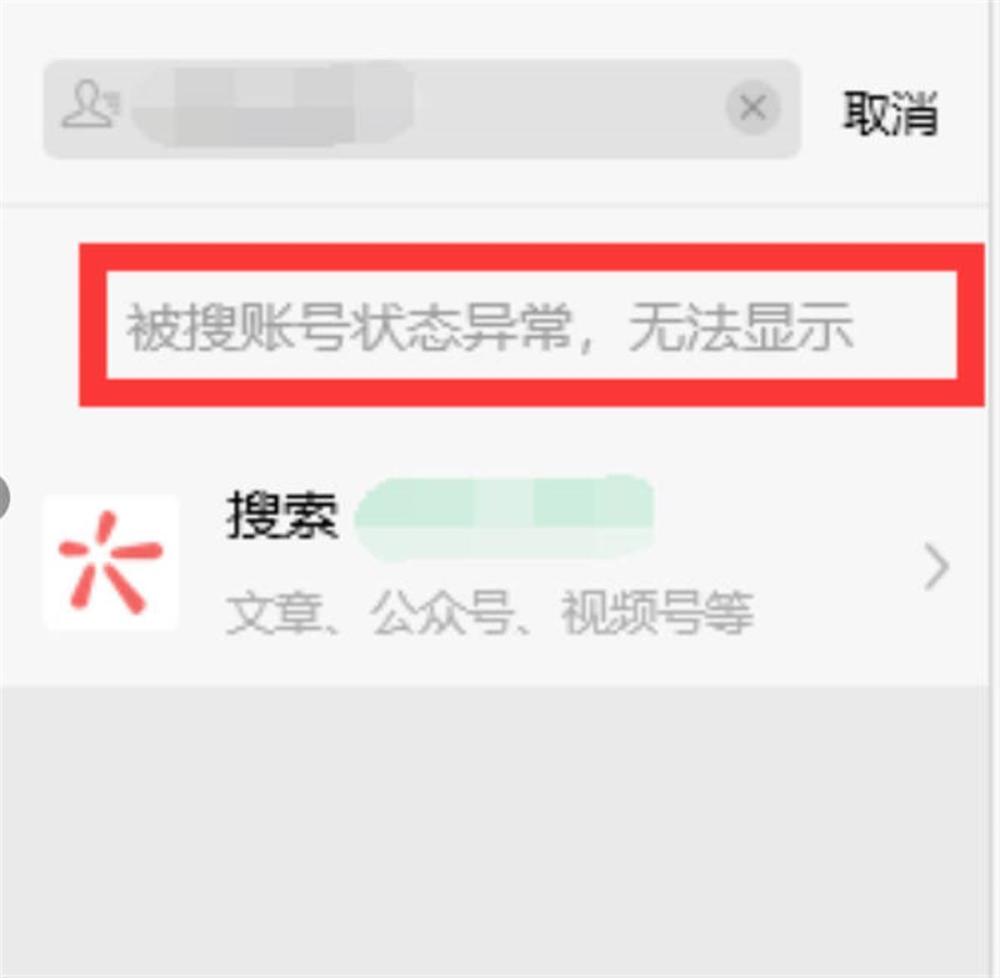Click the gray half-circle at the left edge

[4, 497]
